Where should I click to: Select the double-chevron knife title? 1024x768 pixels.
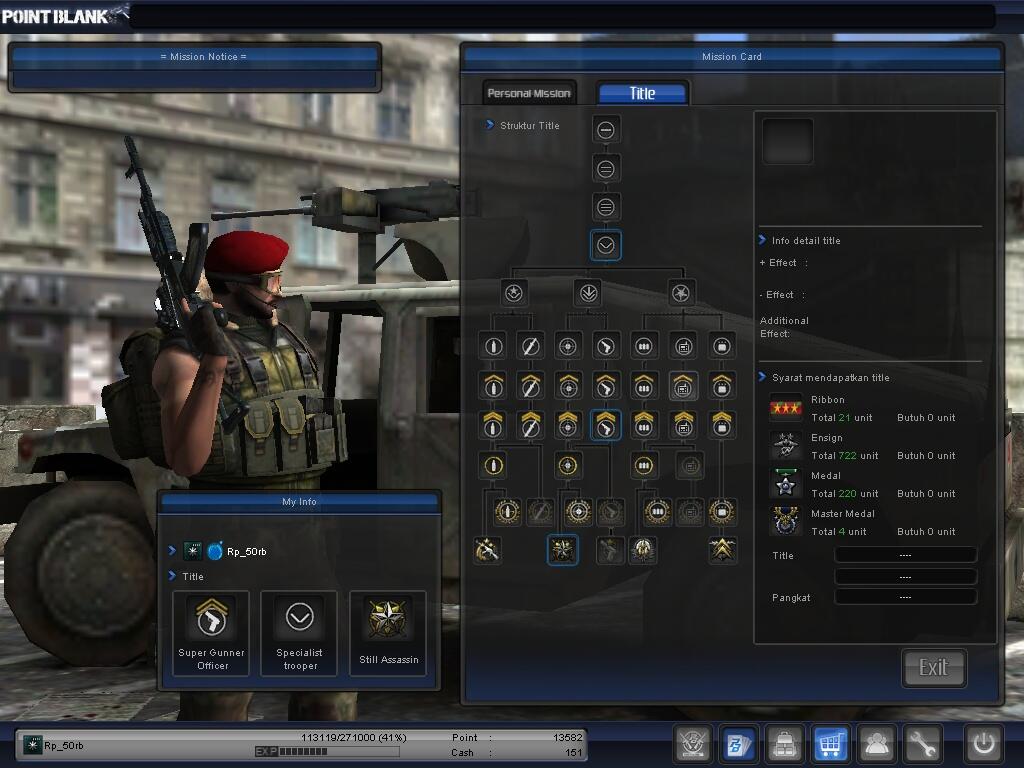coord(530,425)
